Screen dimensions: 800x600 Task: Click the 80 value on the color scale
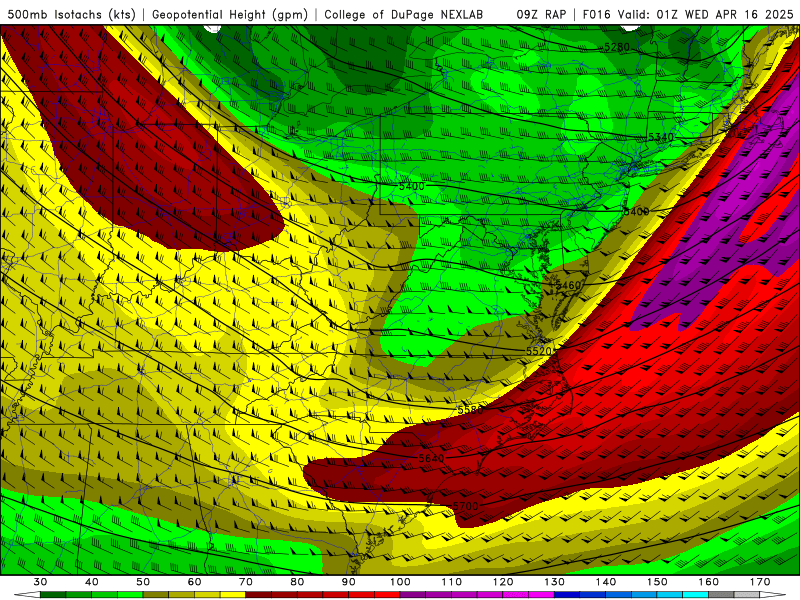[297, 582]
